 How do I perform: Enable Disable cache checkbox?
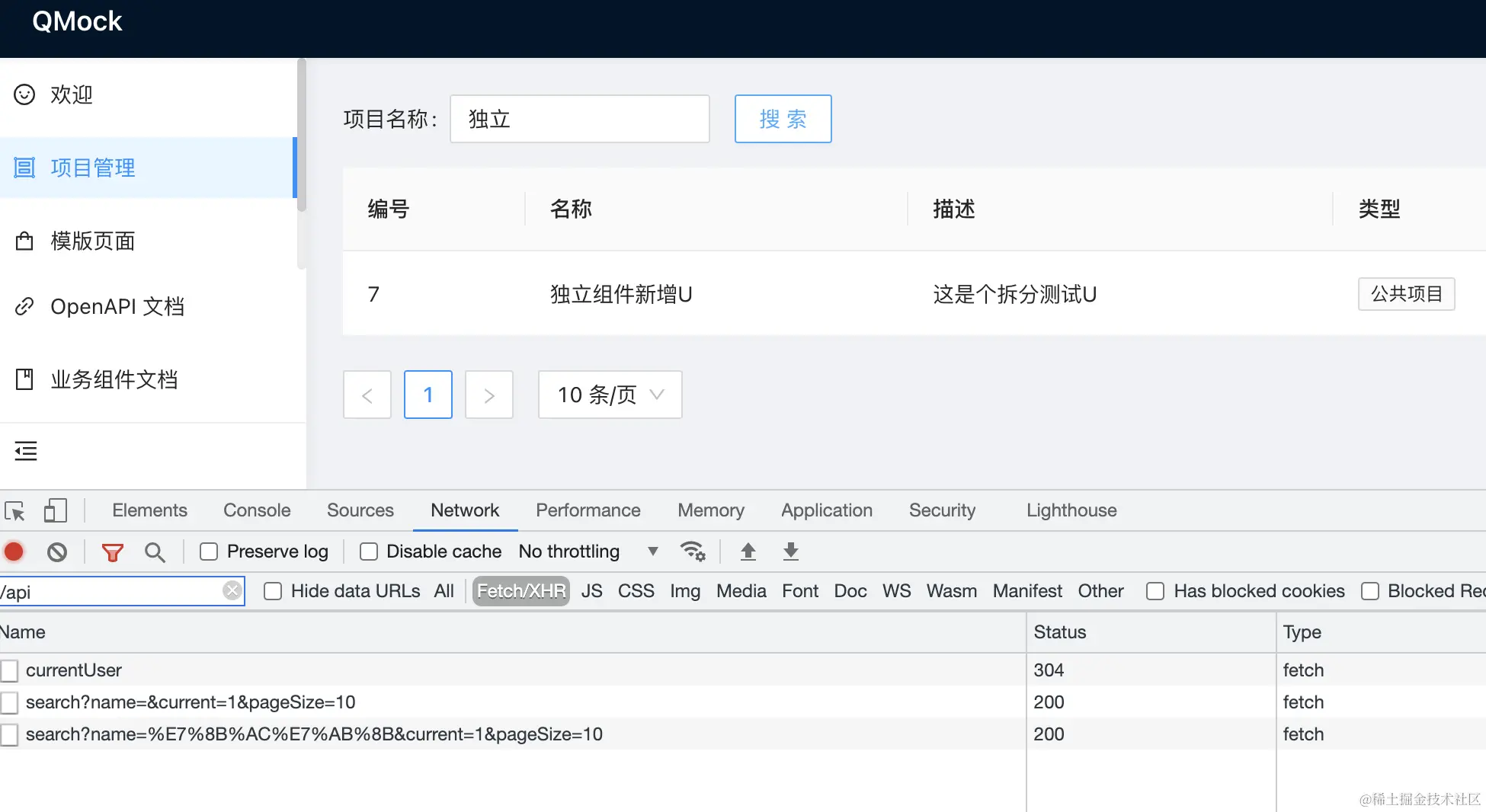[x=369, y=551]
